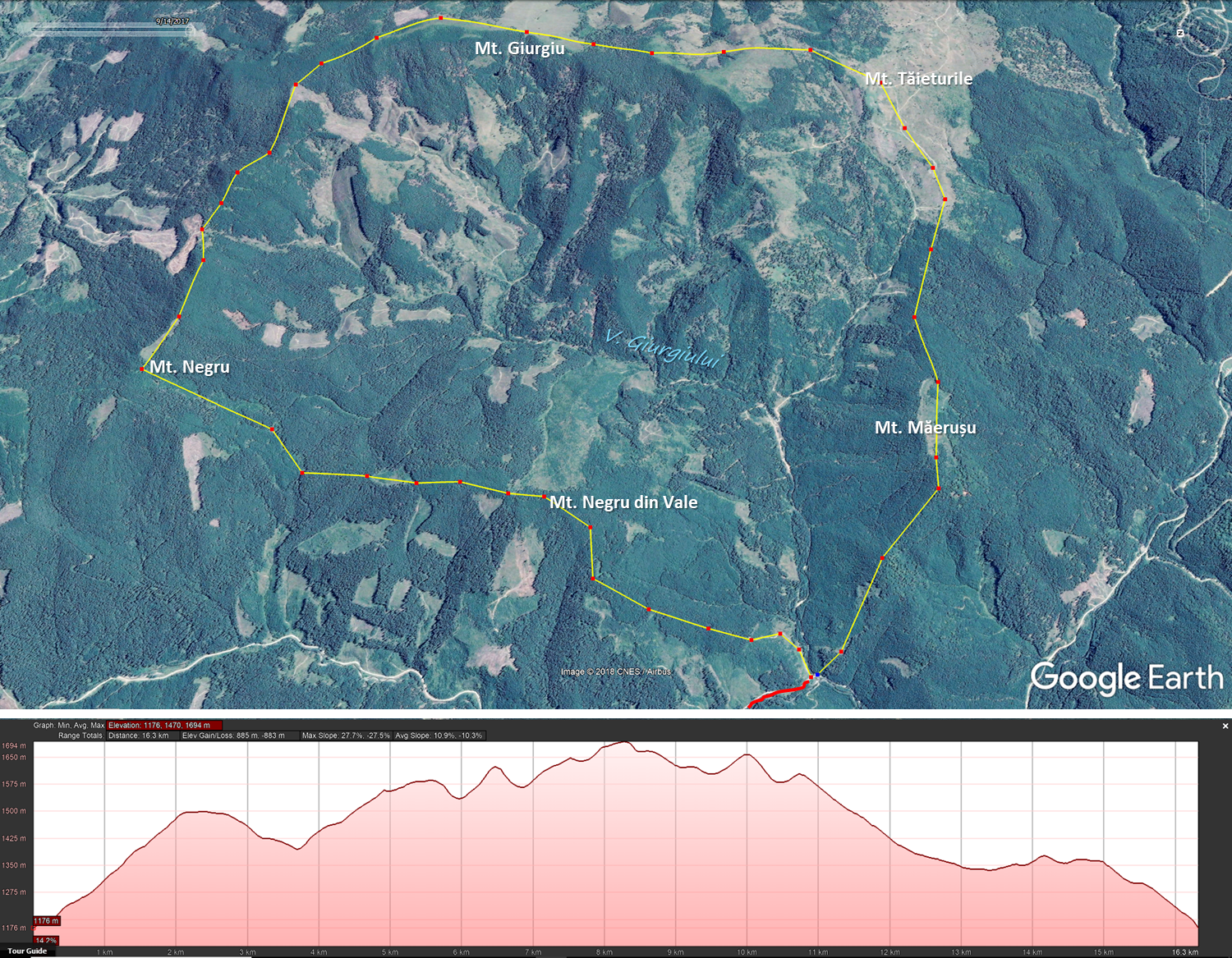
Task: Click the Google Earth logo watermark
Action: (1126, 678)
